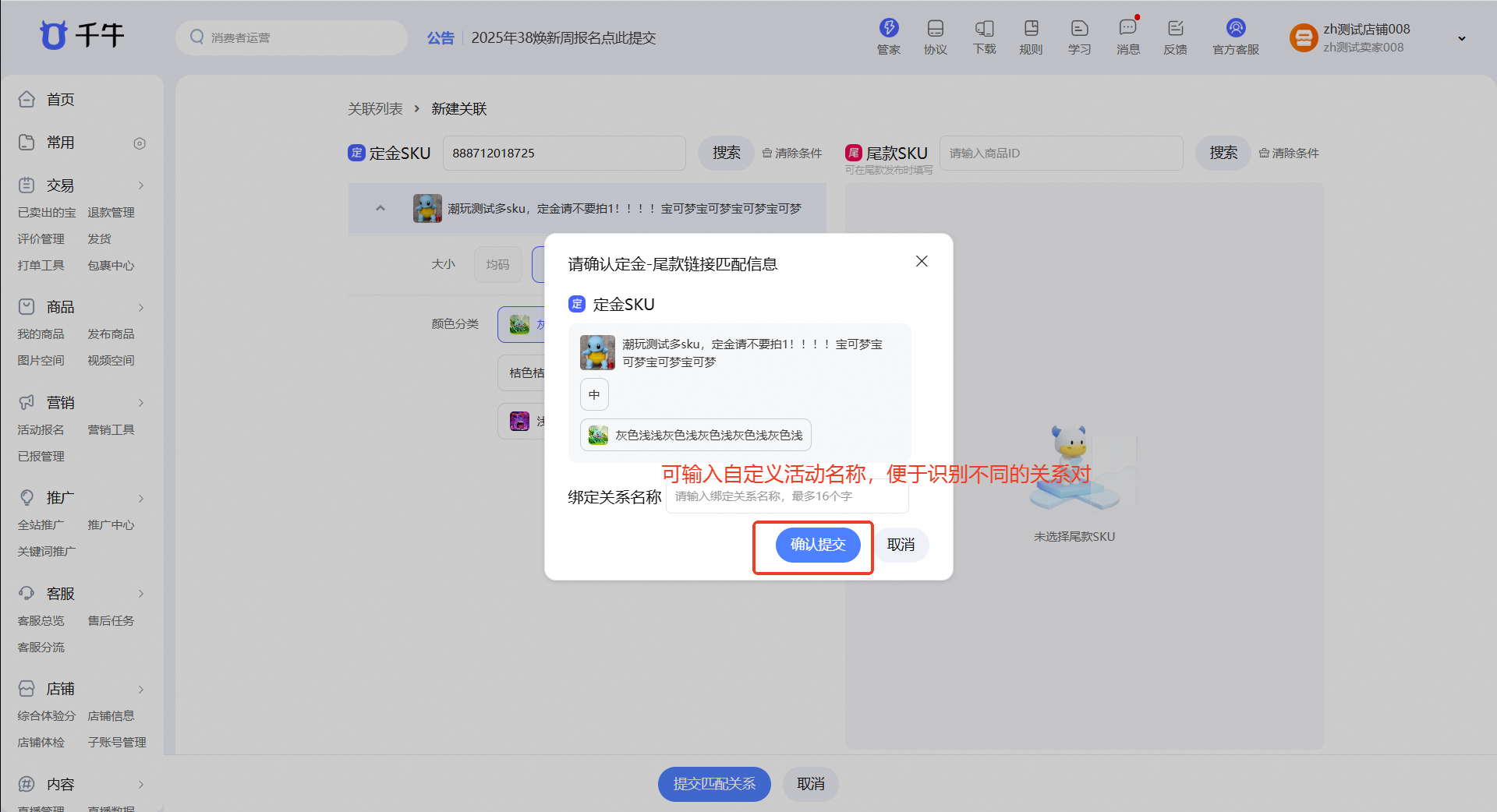Open 退款管理 menu item
This screenshot has width=1497, height=812.
(x=111, y=212)
